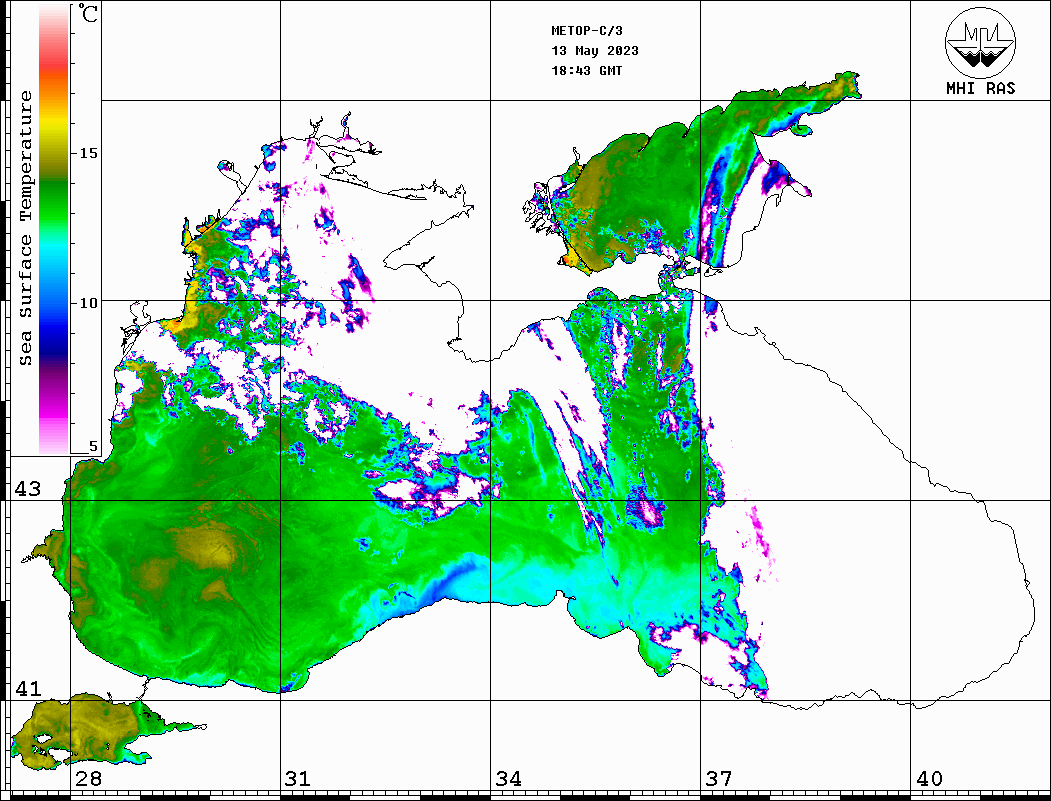Click longitude label 31
Image resolution: width=1051 pixels, height=801 pixels.
298,779
